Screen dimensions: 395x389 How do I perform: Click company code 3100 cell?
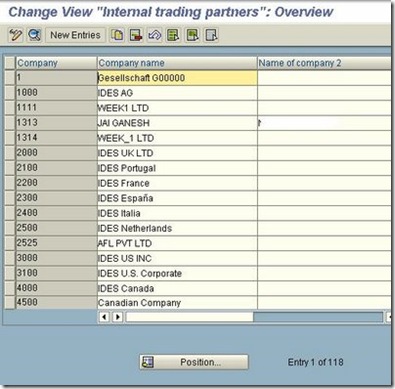click(56, 273)
